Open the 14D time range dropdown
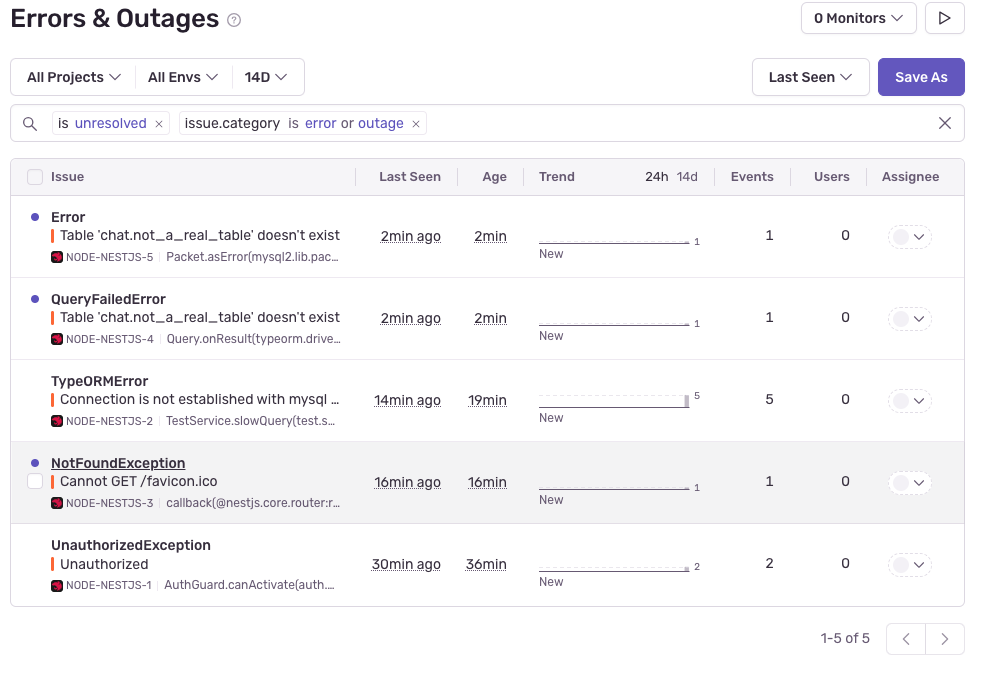The height and width of the screenshot is (678, 981). [266, 77]
